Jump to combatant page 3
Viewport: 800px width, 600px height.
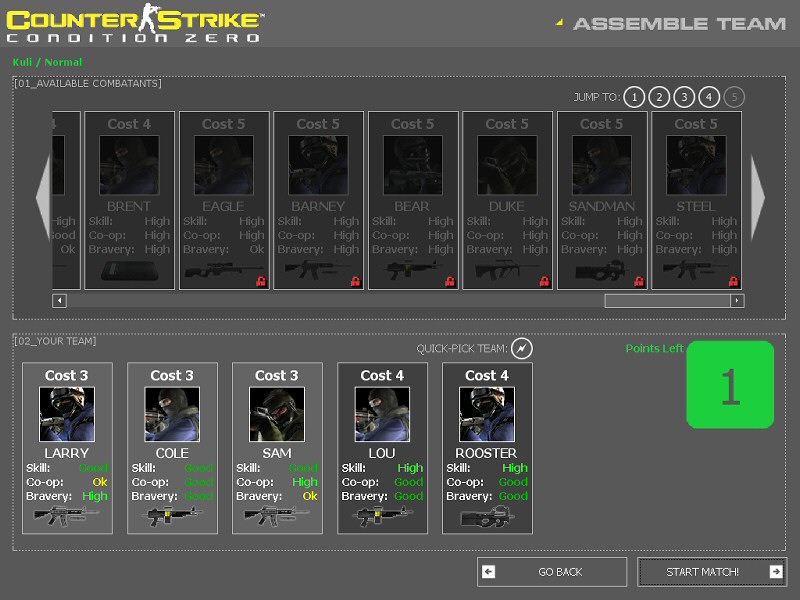(x=684, y=97)
